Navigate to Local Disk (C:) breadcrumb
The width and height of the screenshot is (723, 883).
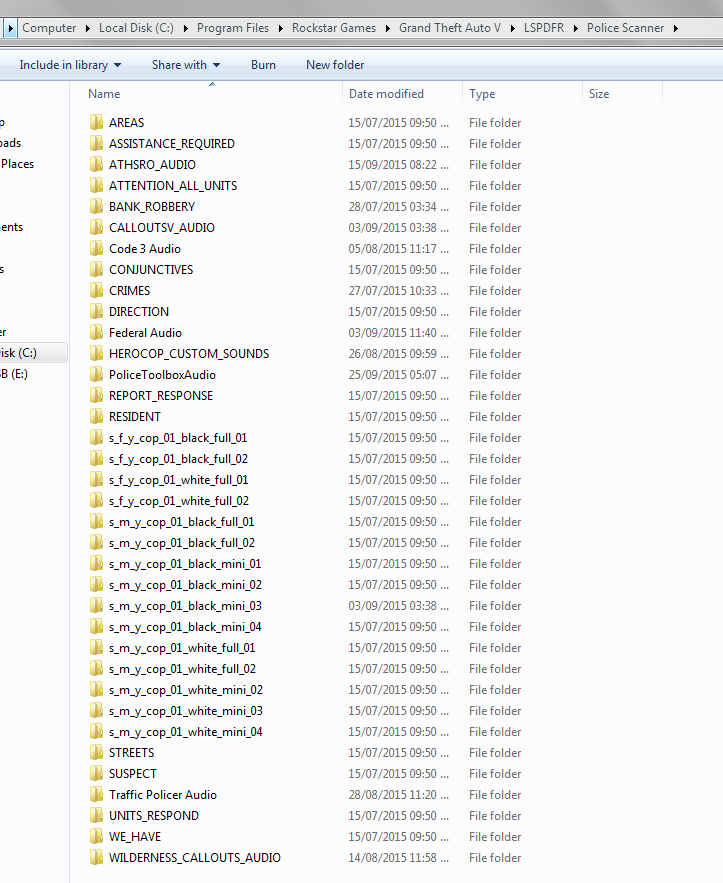[136, 28]
